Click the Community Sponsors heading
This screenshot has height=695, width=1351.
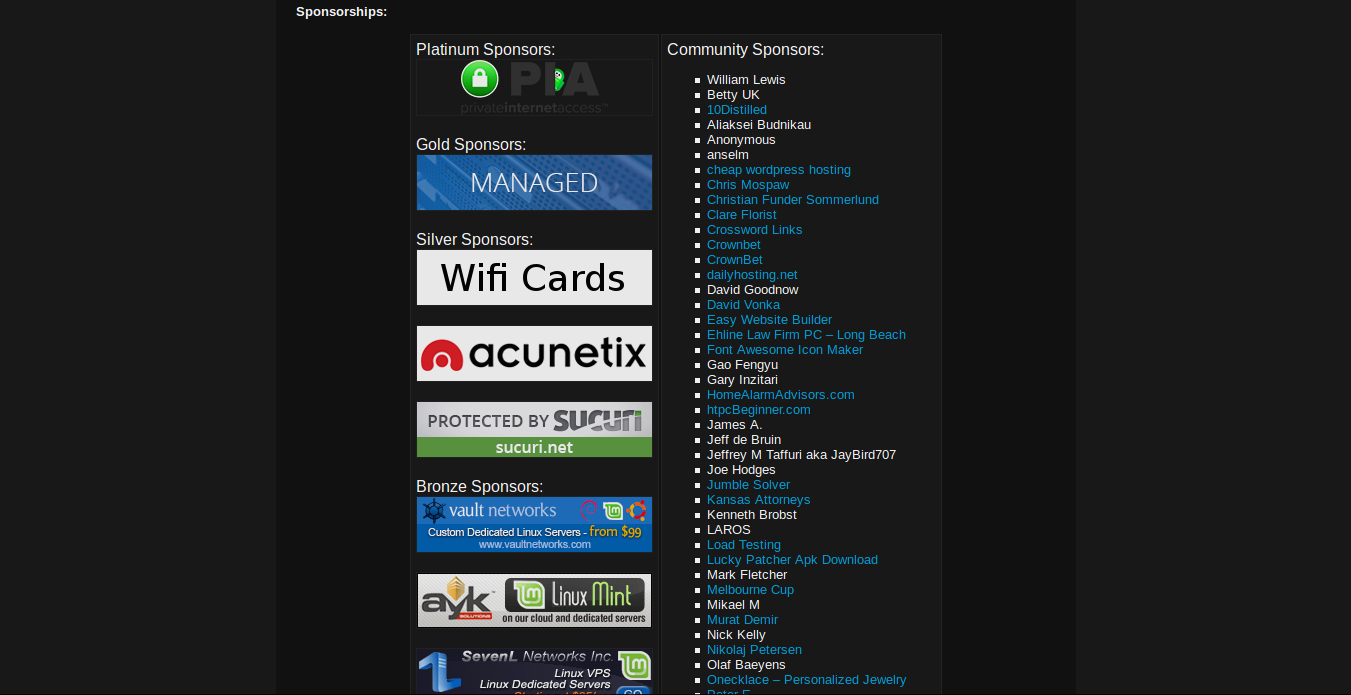coord(746,50)
